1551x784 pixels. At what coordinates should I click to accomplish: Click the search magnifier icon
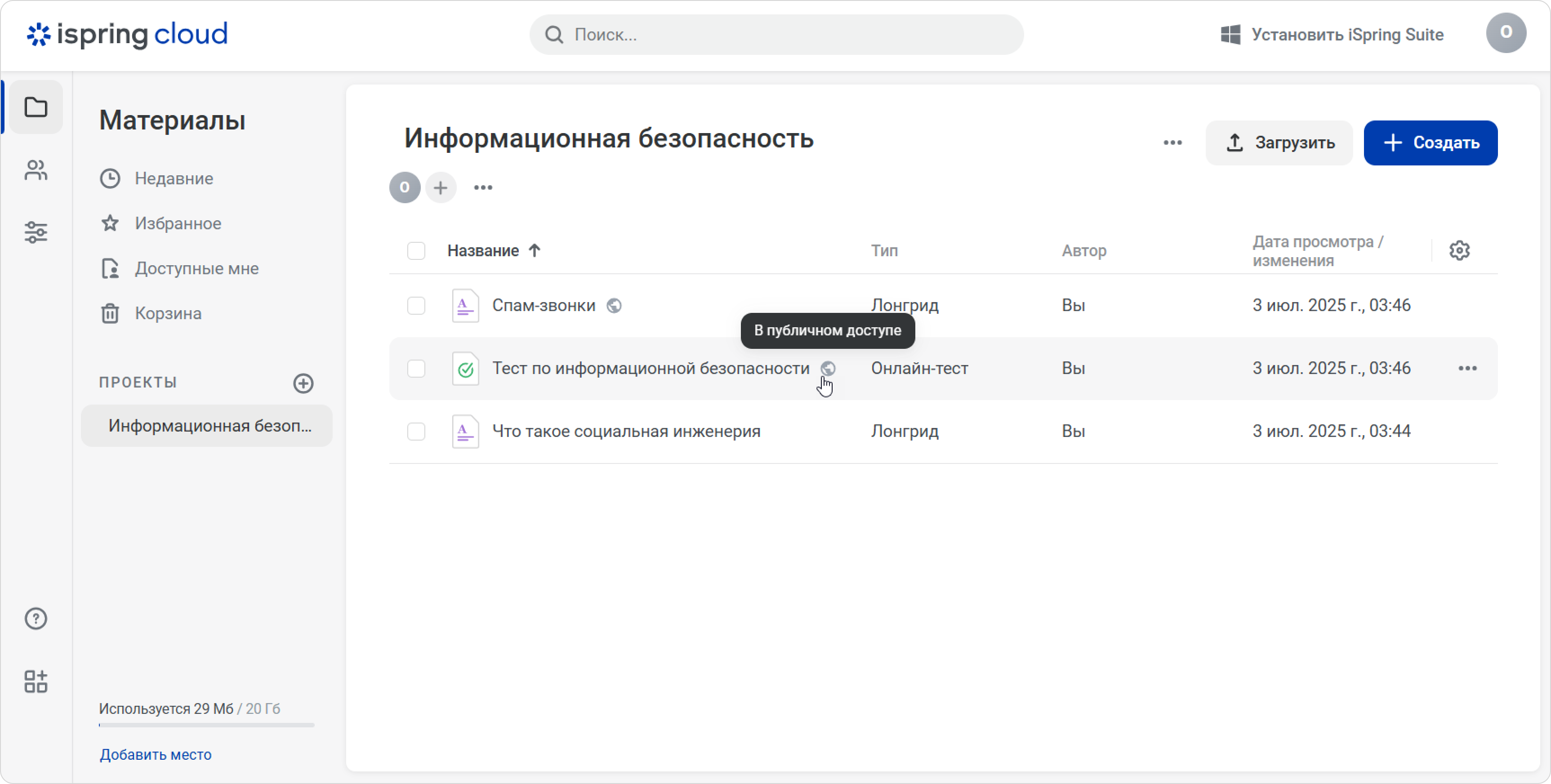[x=554, y=35]
